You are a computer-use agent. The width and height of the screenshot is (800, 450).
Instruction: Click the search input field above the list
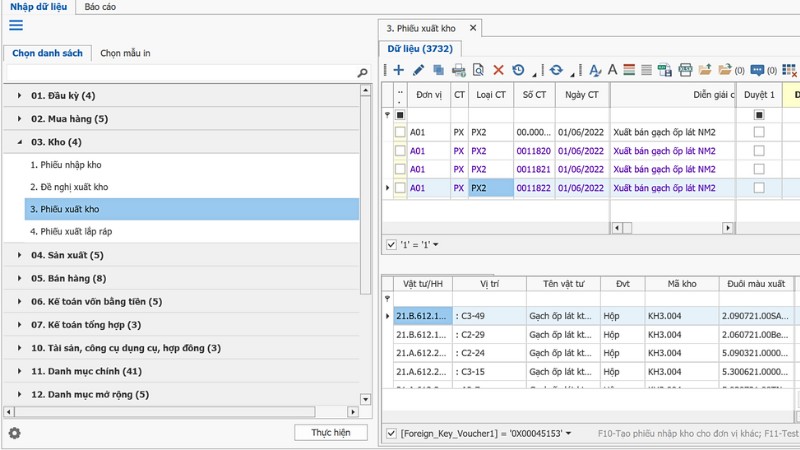click(180, 73)
